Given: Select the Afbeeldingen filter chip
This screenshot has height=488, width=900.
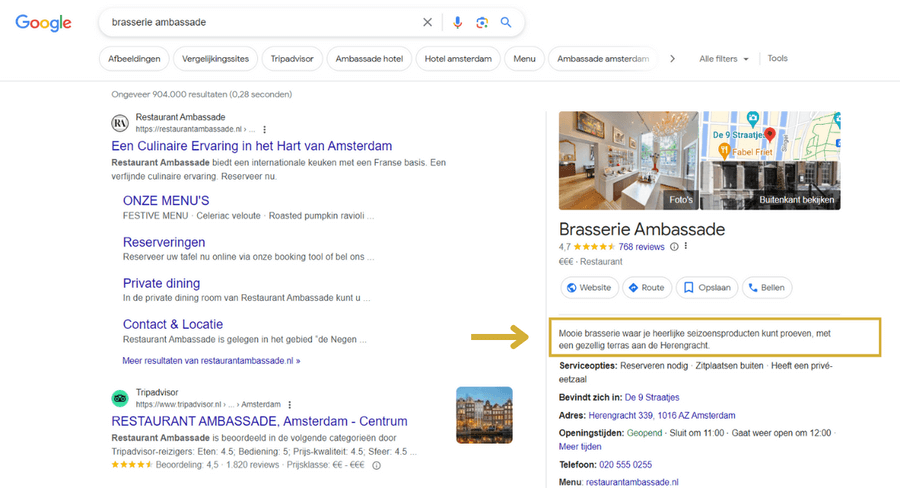Looking at the screenshot, I should tap(133, 59).
